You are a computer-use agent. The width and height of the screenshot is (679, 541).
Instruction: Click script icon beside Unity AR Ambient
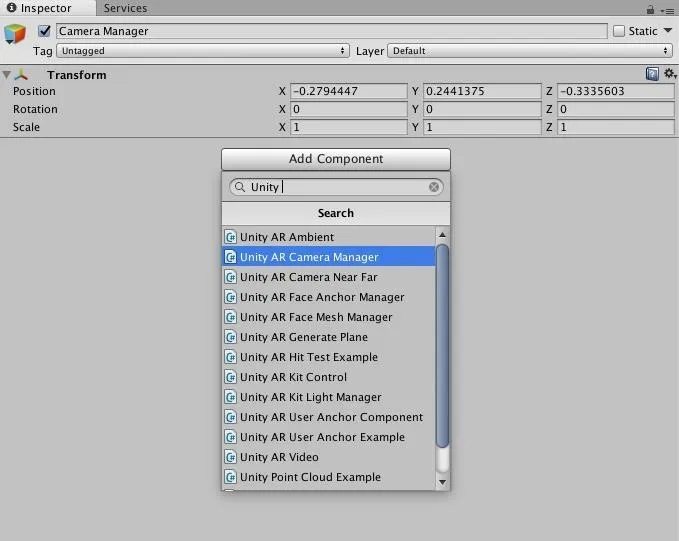[230, 237]
